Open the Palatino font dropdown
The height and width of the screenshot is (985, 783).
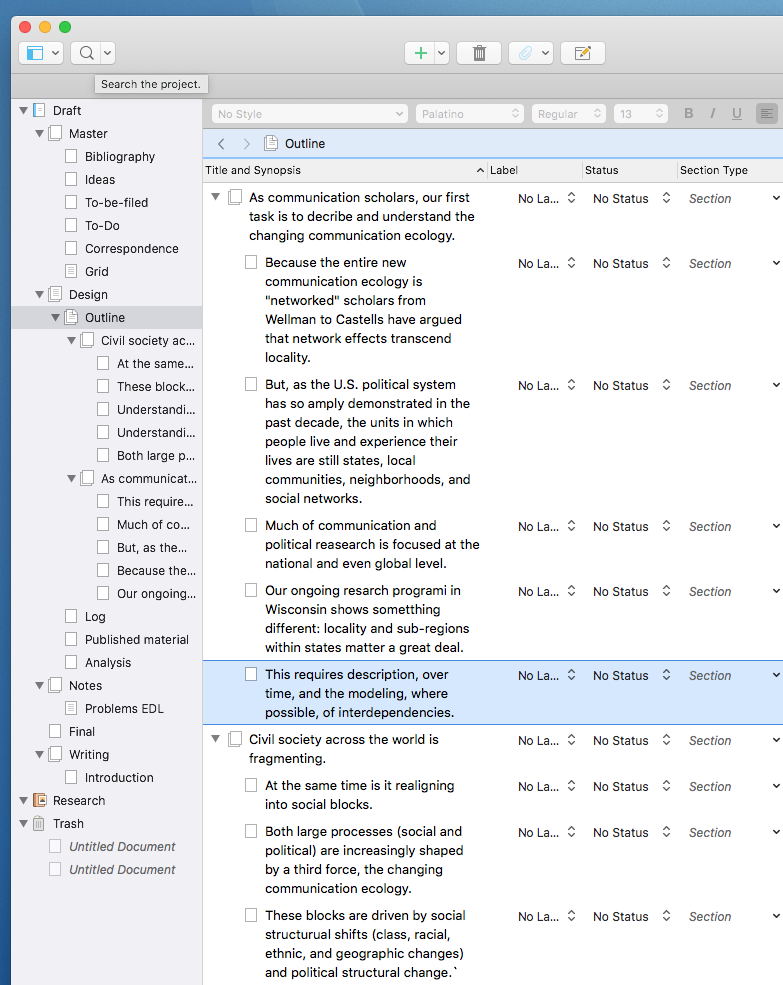(x=469, y=114)
